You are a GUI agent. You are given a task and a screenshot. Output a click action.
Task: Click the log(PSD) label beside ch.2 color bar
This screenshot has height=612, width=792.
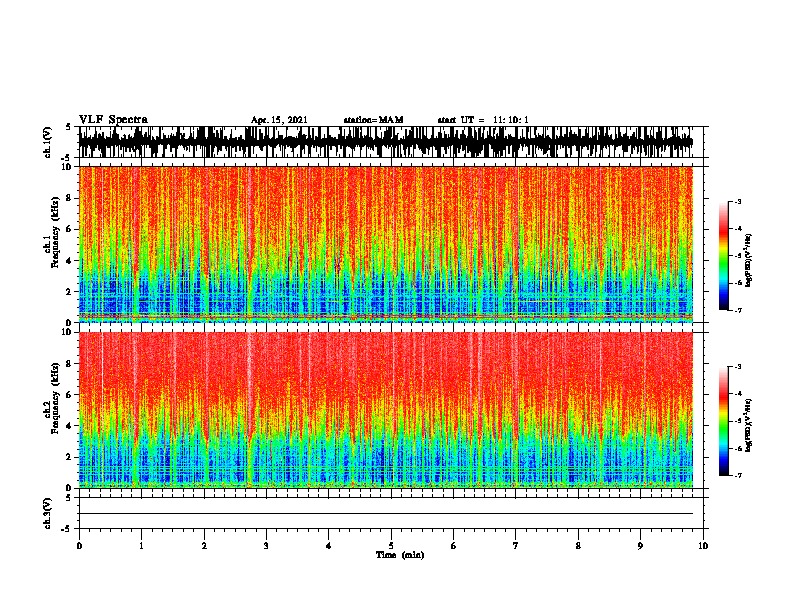[748, 426]
